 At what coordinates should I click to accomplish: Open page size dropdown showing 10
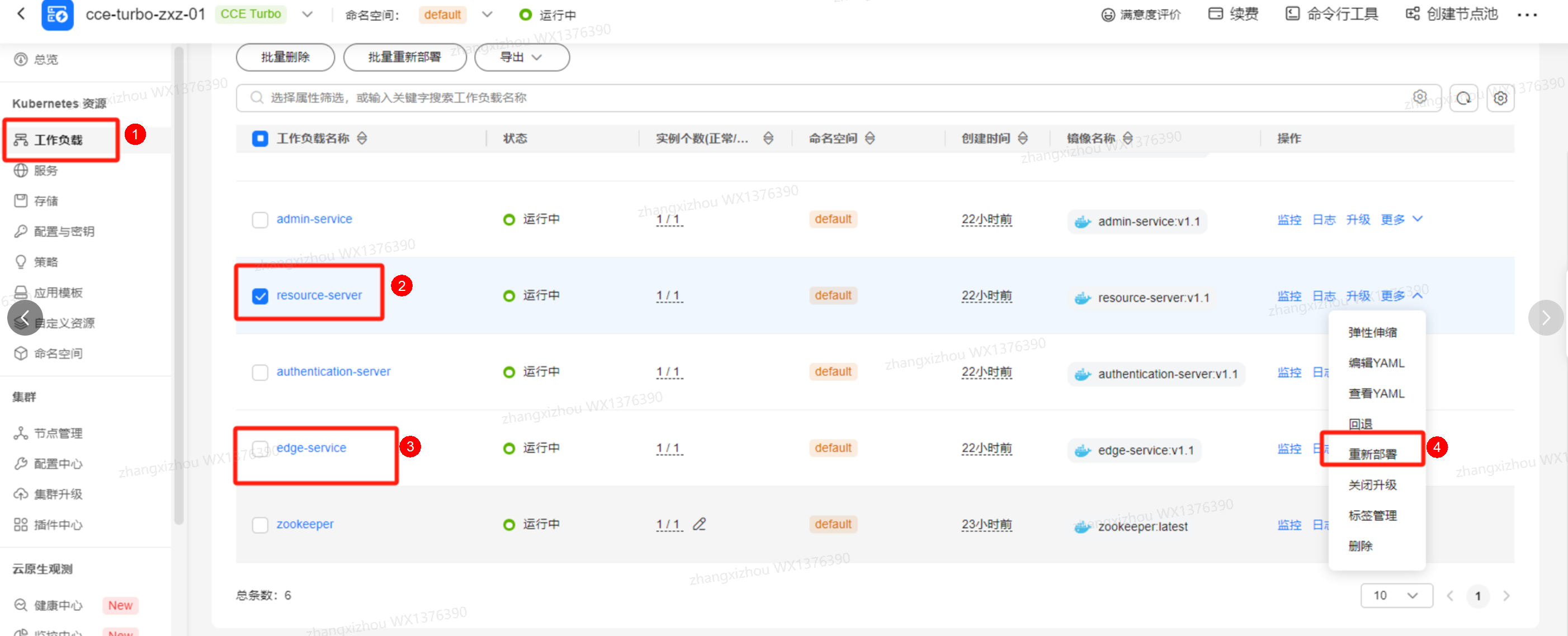tap(1396, 595)
